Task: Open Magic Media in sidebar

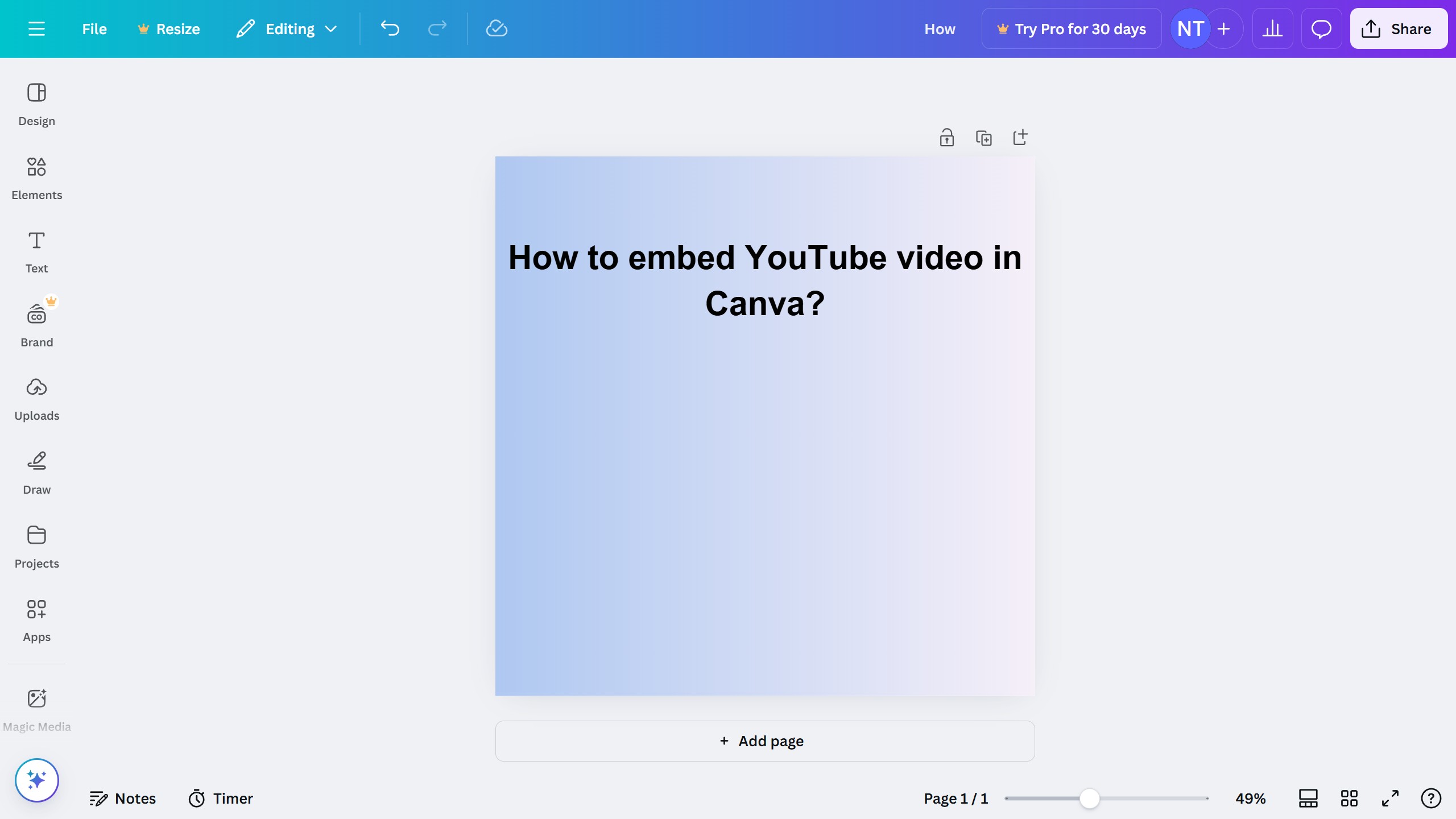Action: click(x=36, y=708)
